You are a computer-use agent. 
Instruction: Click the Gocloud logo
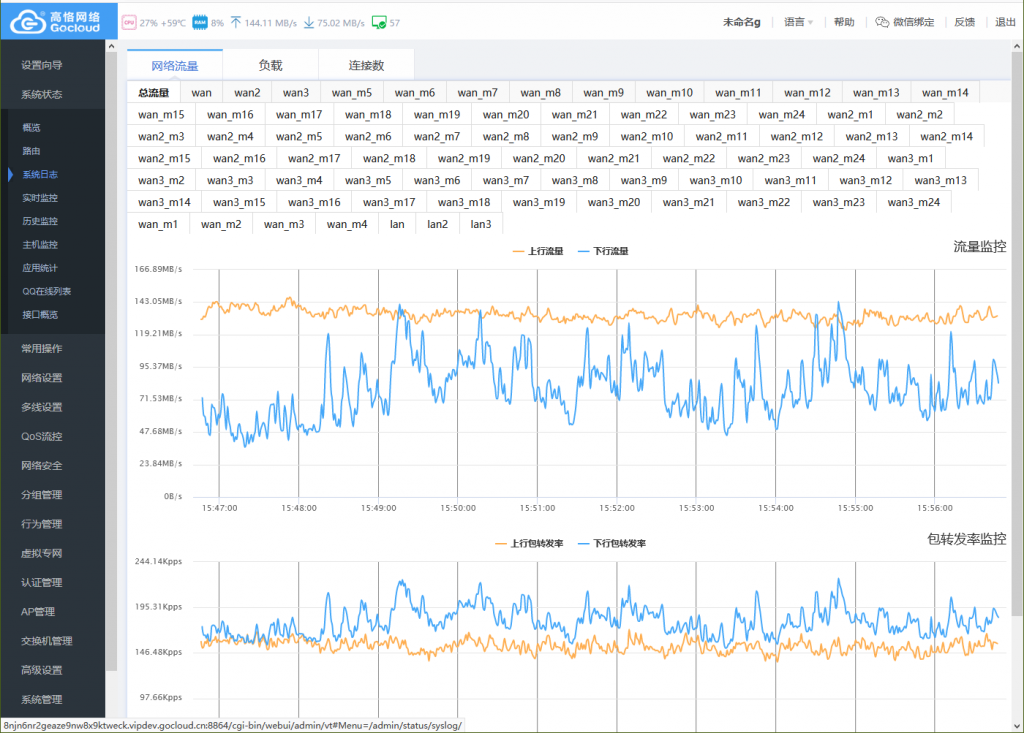[57, 21]
